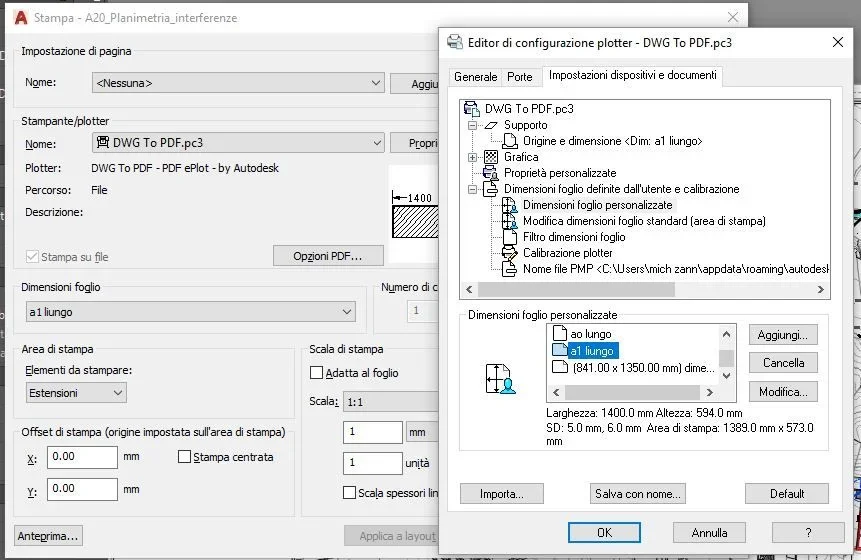Collapse the Dimensioni foglio definite dall'utente node
The height and width of the screenshot is (560, 861).
pyautogui.click(x=472, y=189)
